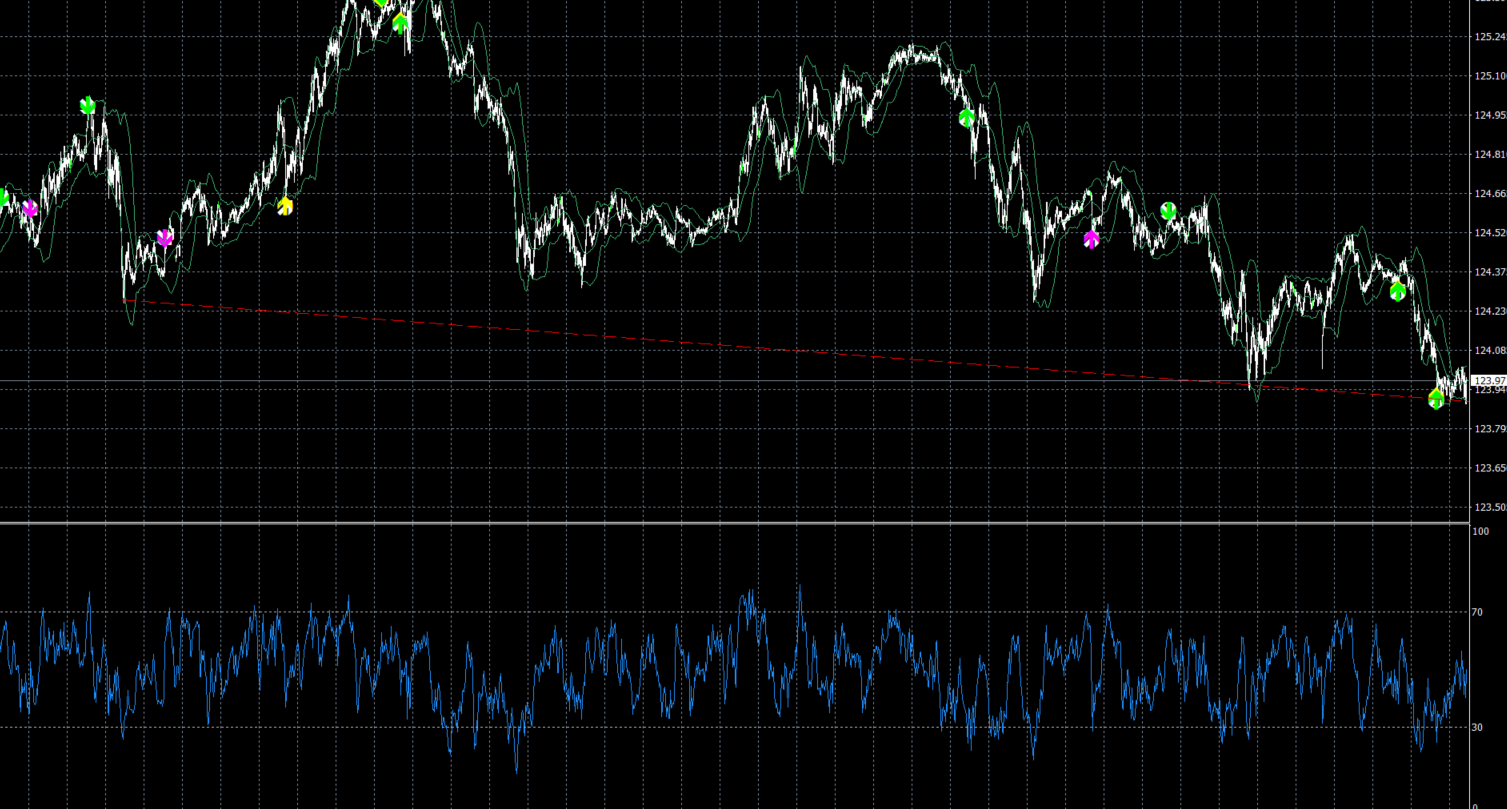Click the green up arrow at the chart's highest peak
1507x809 pixels.
401,23
